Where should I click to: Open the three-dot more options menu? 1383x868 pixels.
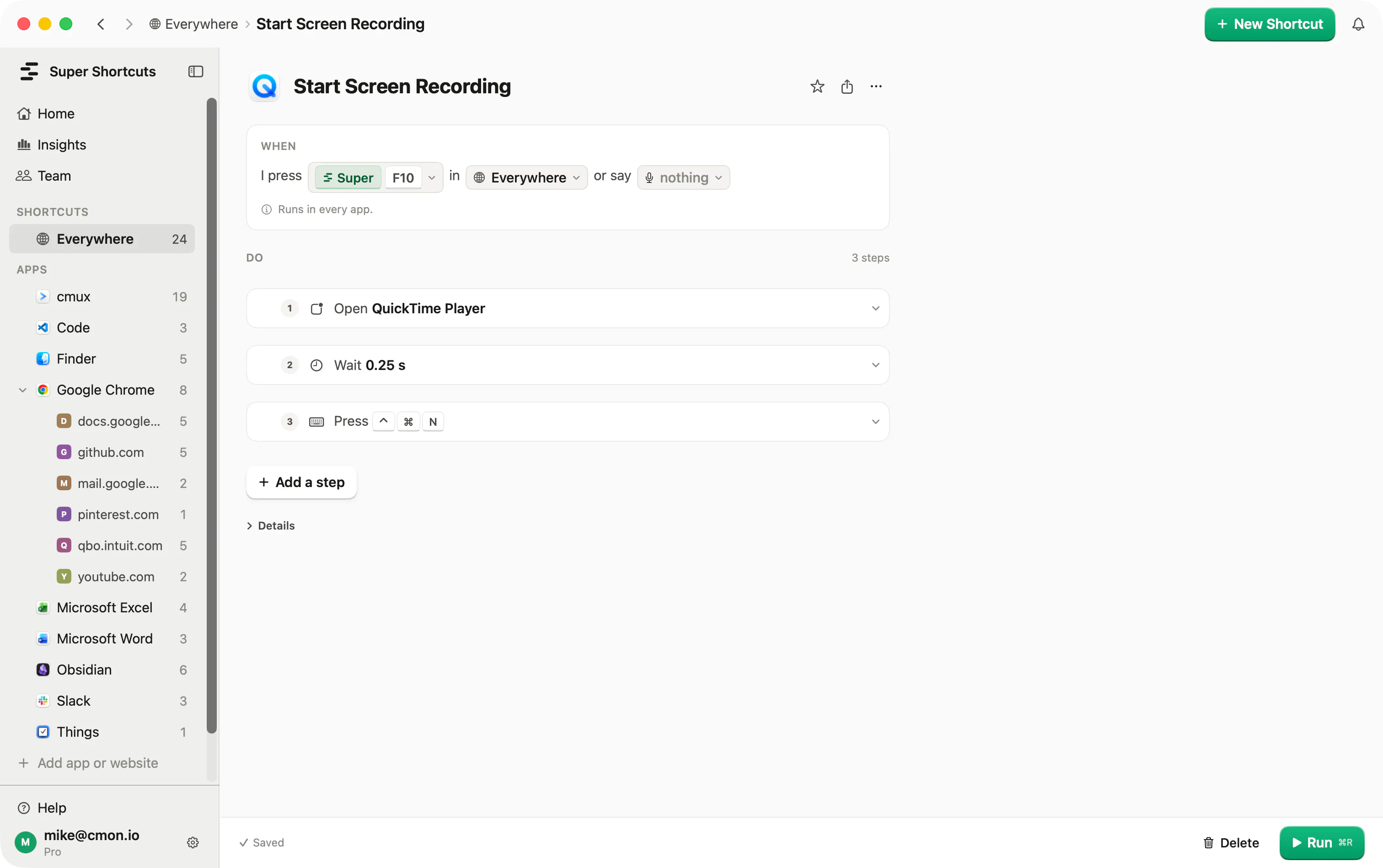tap(876, 86)
